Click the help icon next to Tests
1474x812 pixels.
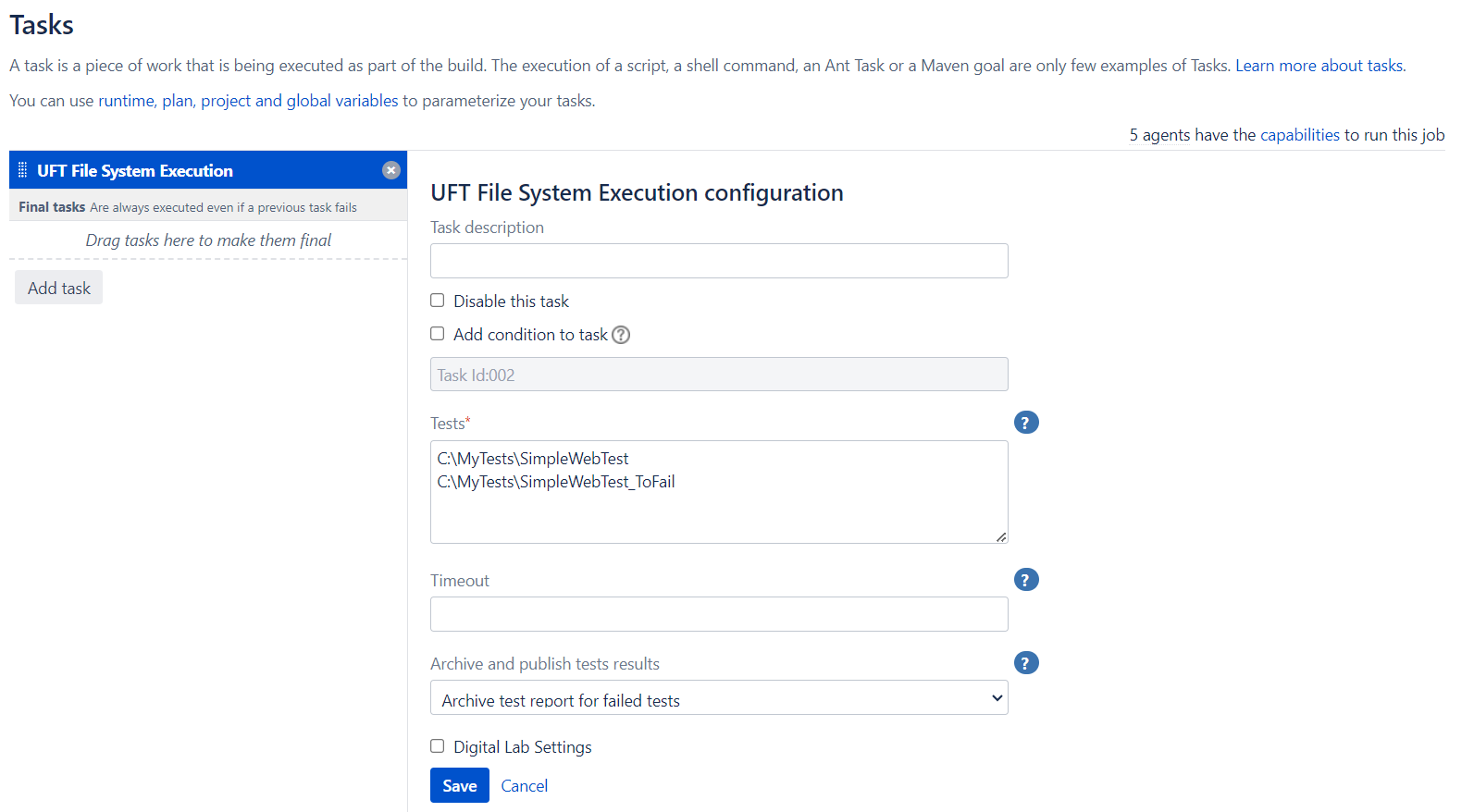(x=1026, y=423)
